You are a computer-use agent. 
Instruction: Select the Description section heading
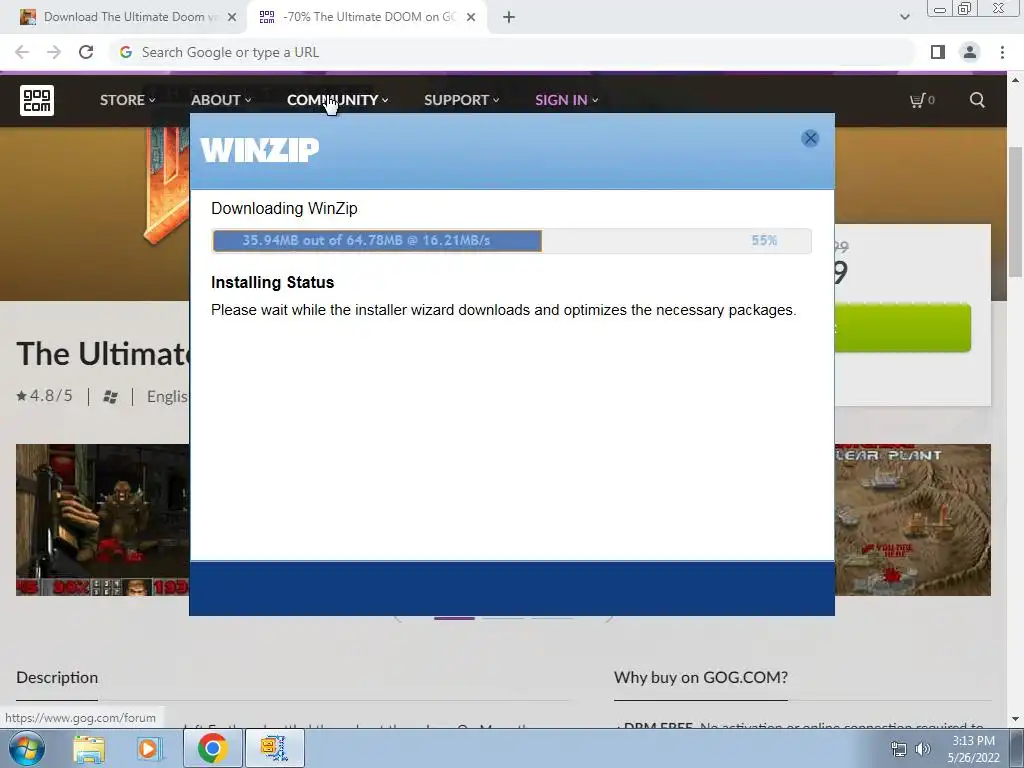point(57,677)
